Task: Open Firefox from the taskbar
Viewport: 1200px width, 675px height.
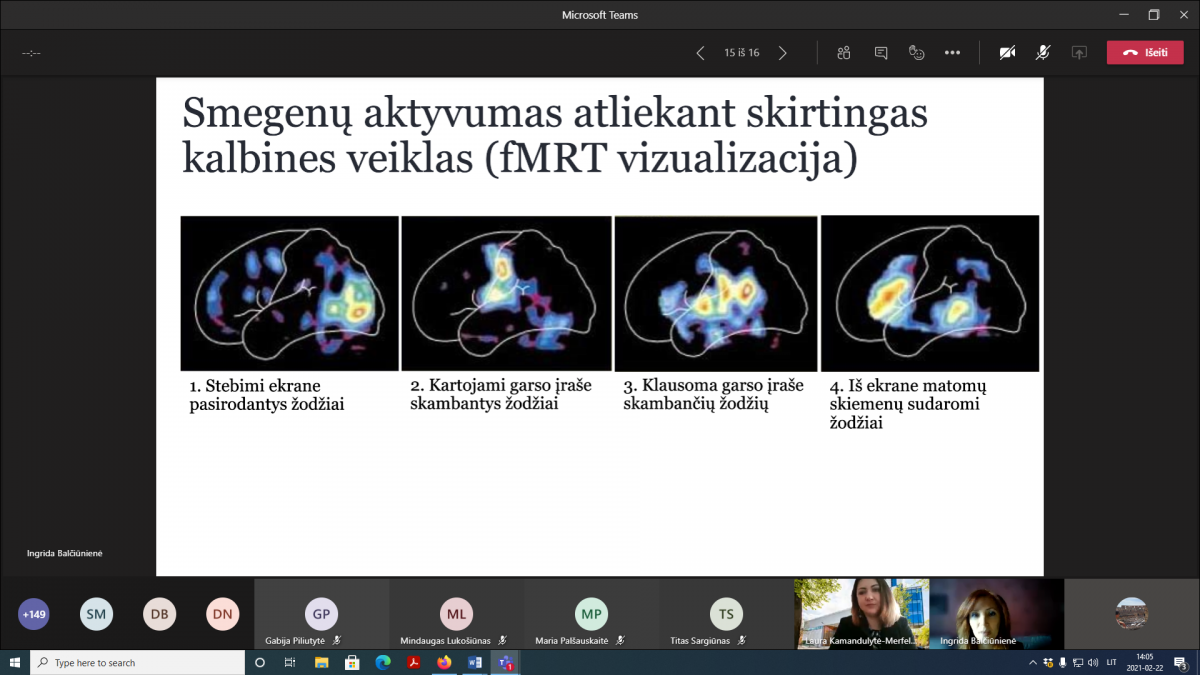Action: point(444,662)
